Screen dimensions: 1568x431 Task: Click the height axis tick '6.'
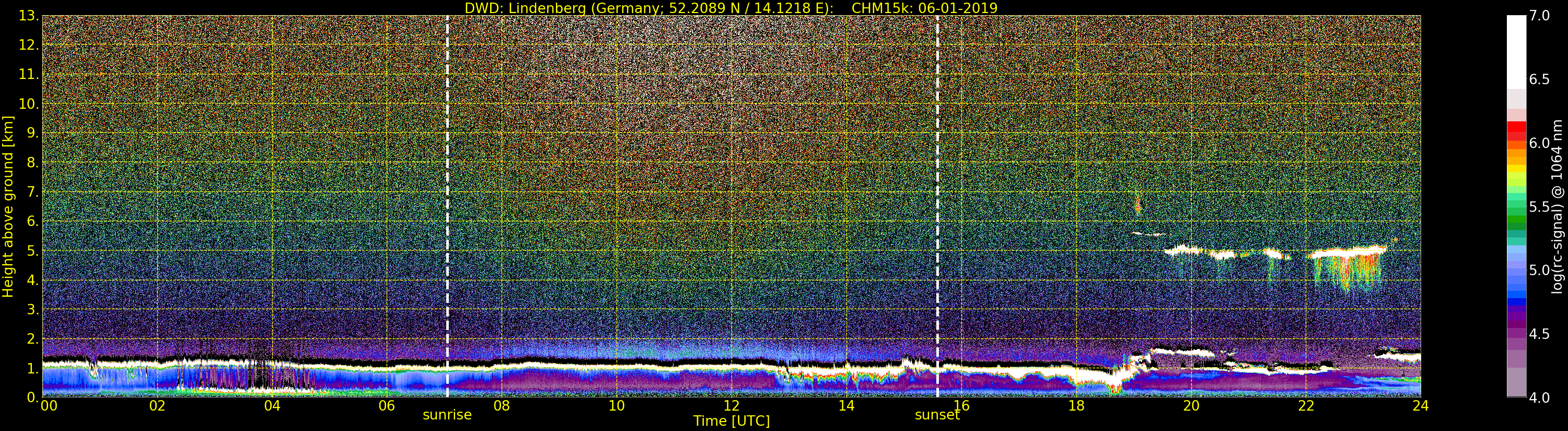pos(33,221)
